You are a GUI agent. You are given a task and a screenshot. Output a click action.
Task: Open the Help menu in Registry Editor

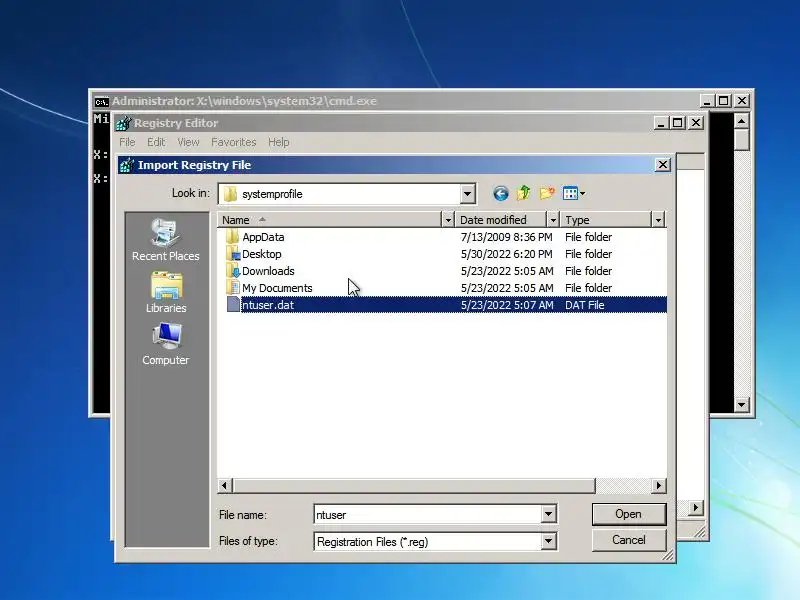[279, 142]
